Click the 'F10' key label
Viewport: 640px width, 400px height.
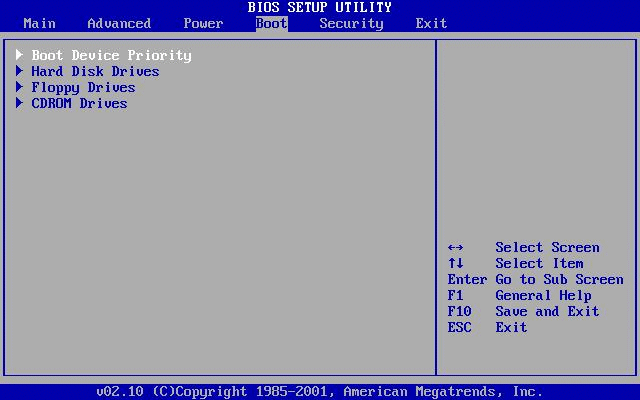tap(460, 311)
